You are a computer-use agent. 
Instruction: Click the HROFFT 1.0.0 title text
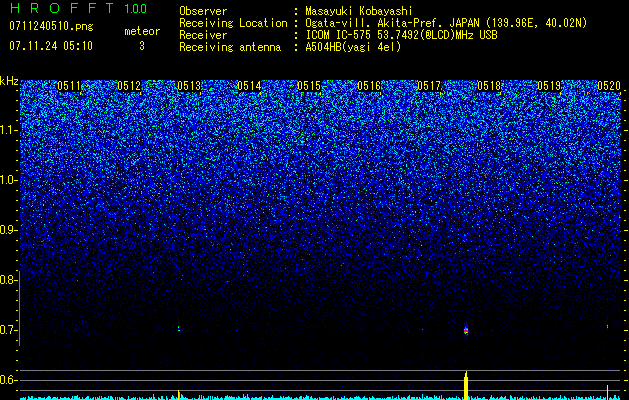78,8
